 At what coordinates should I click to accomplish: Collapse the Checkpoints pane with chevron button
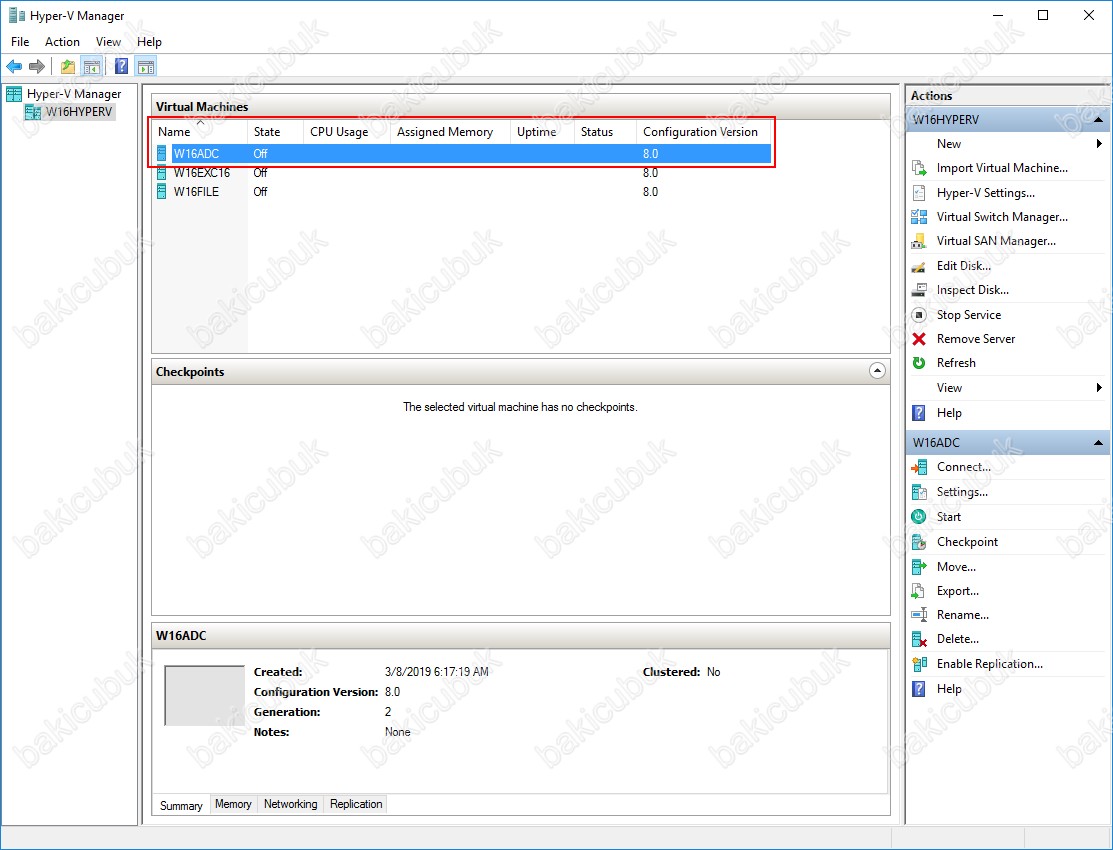[x=877, y=371]
